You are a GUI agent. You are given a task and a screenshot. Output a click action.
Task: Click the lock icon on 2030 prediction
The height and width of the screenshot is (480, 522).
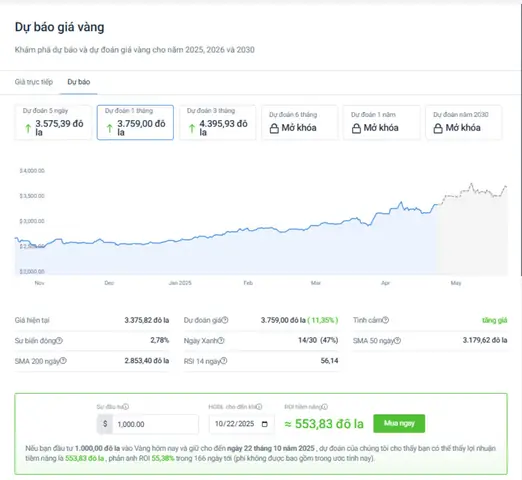point(438,128)
